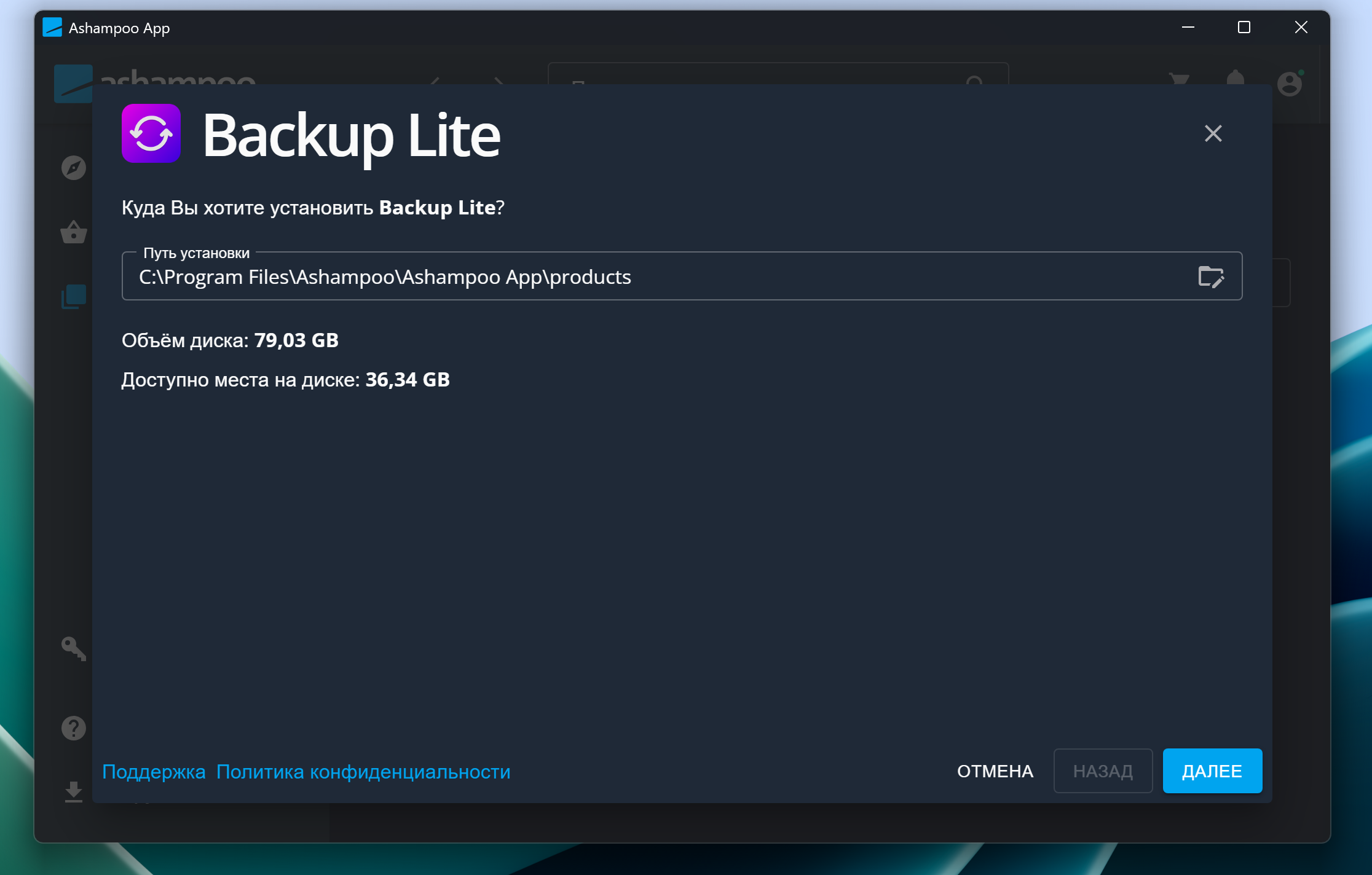The height and width of the screenshot is (875, 1372).
Task: Cancel installation with ОТМЕНА
Action: (994, 771)
